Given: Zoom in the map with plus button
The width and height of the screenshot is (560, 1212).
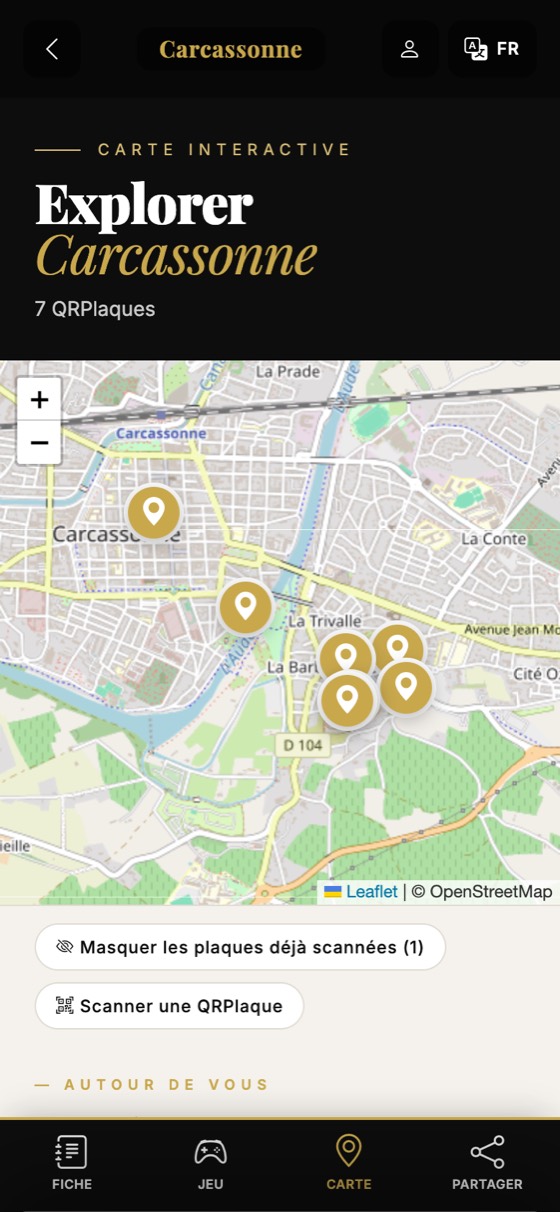Looking at the screenshot, I should 39,400.
